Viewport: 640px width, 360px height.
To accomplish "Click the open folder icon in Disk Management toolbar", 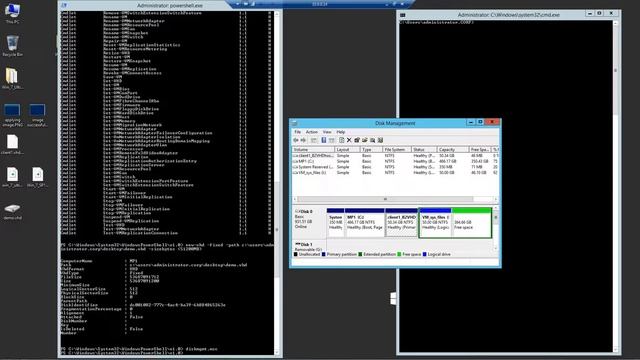I will pos(364,140).
